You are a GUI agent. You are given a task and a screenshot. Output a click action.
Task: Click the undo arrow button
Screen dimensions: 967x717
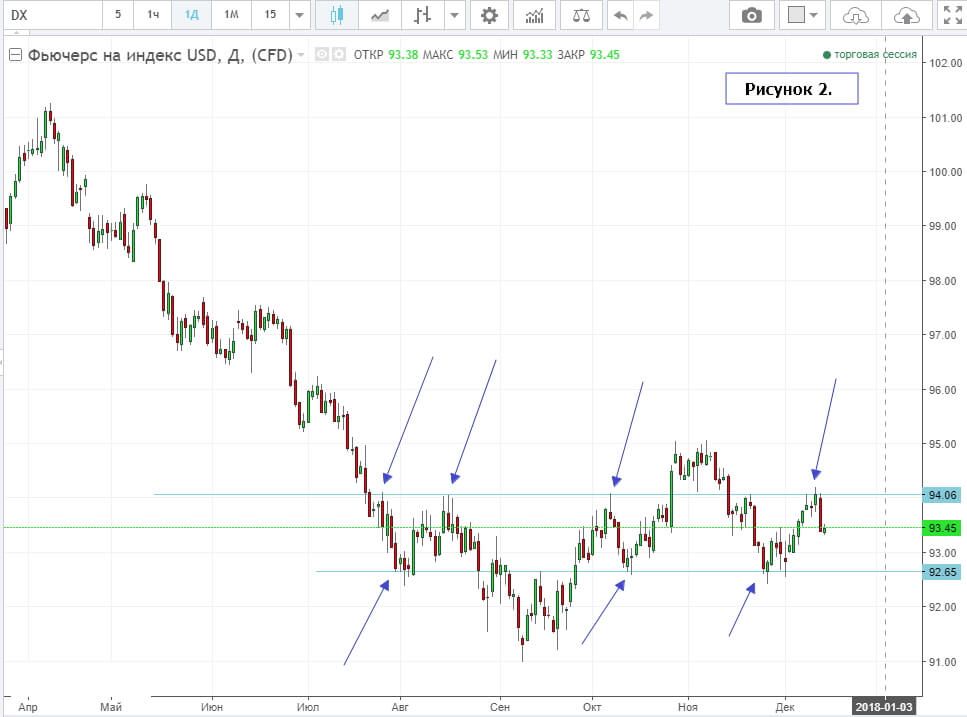621,16
